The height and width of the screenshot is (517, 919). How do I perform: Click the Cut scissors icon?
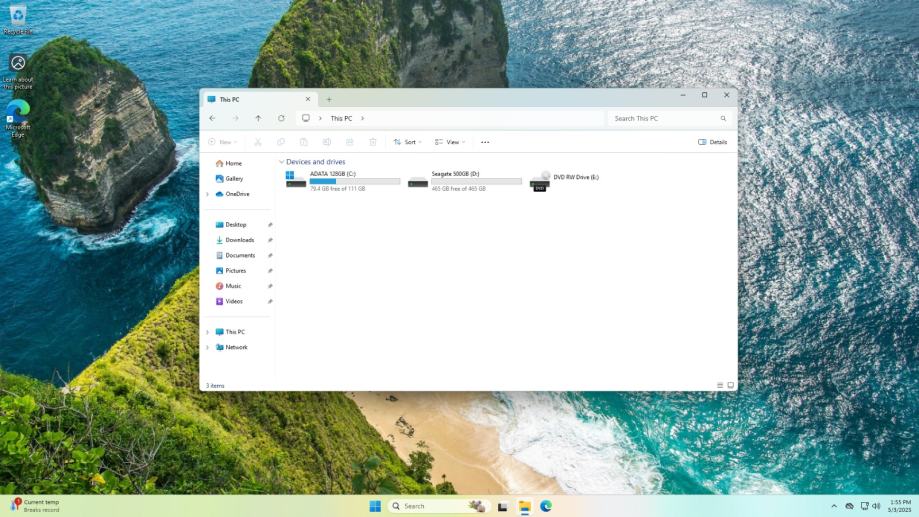(257, 142)
